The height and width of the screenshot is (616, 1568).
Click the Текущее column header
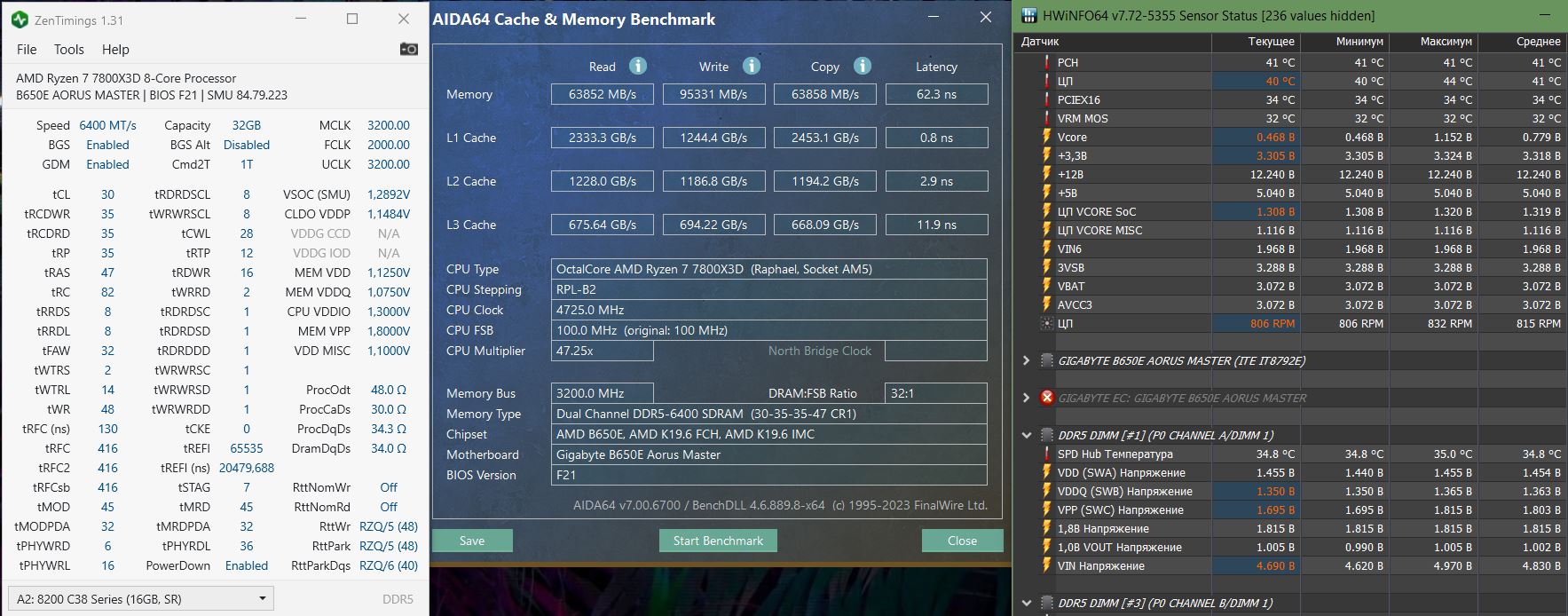(1256, 42)
